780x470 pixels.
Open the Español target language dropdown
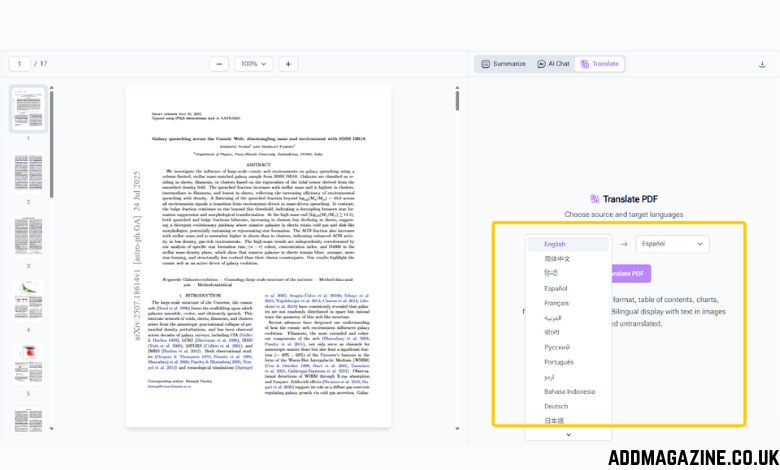[x=672, y=243]
